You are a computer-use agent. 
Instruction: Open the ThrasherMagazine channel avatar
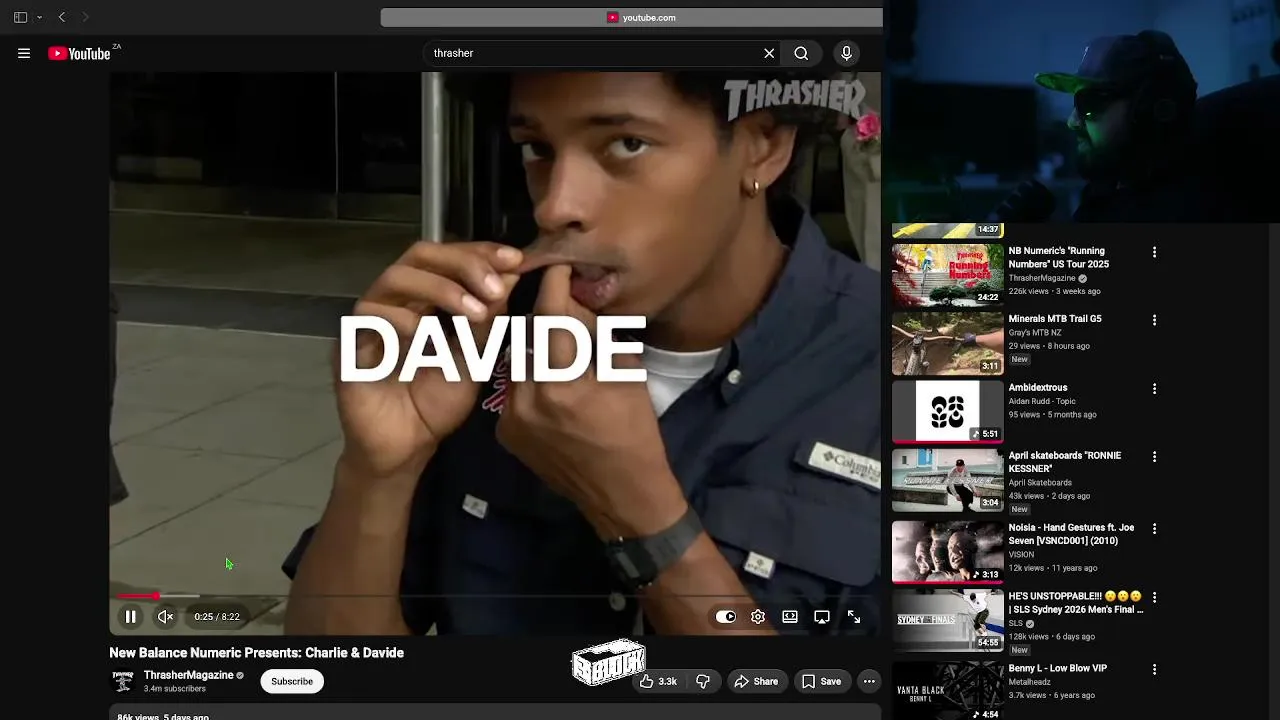tap(123, 682)
